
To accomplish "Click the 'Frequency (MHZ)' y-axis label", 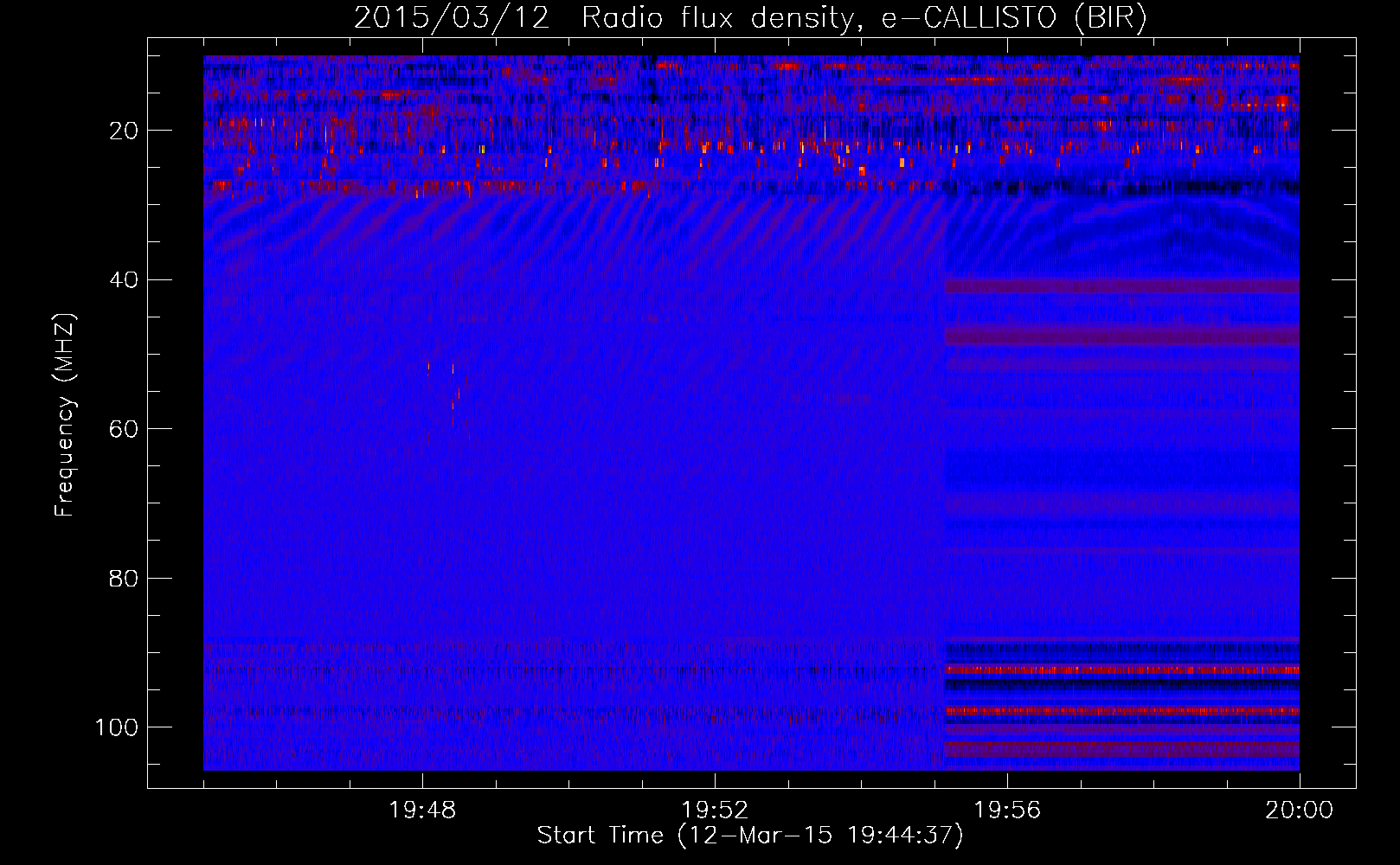I will [65, 415].
